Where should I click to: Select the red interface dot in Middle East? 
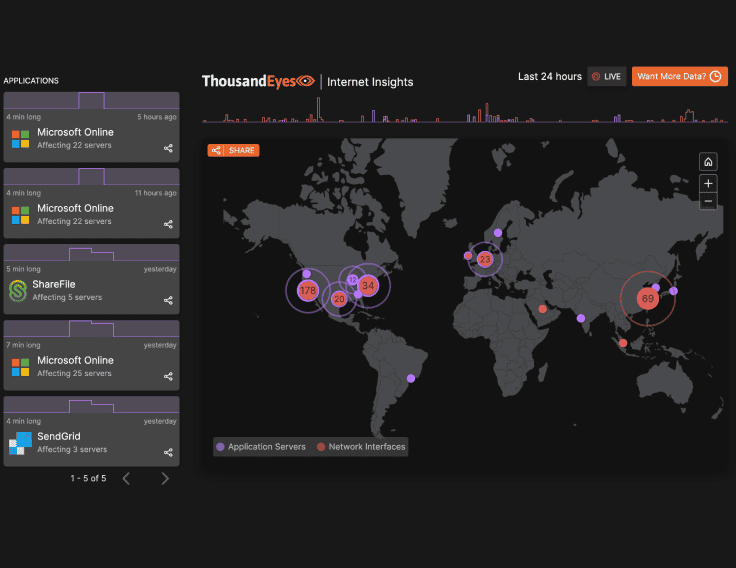point(543,309)
